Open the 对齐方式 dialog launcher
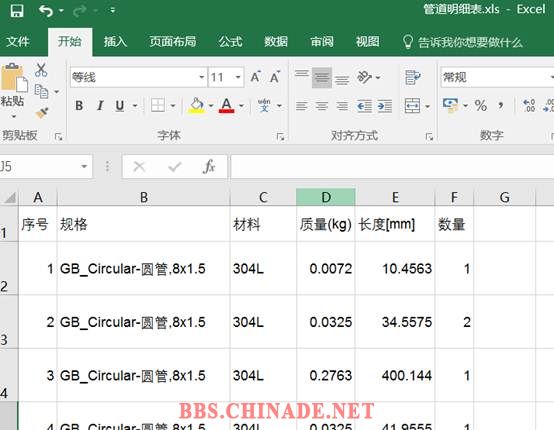The height and width of the screenshot is (430, 554). 429,136
